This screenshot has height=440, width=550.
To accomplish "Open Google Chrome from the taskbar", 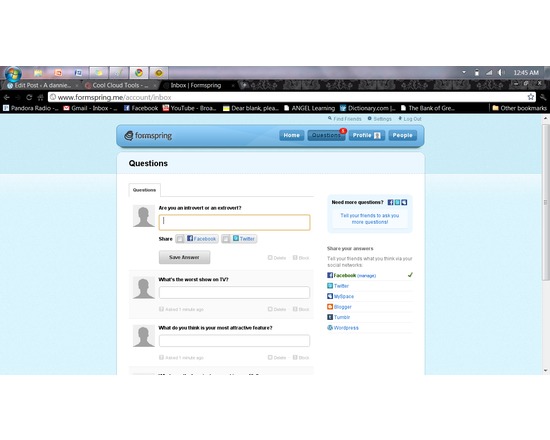I will pos(139,73).
